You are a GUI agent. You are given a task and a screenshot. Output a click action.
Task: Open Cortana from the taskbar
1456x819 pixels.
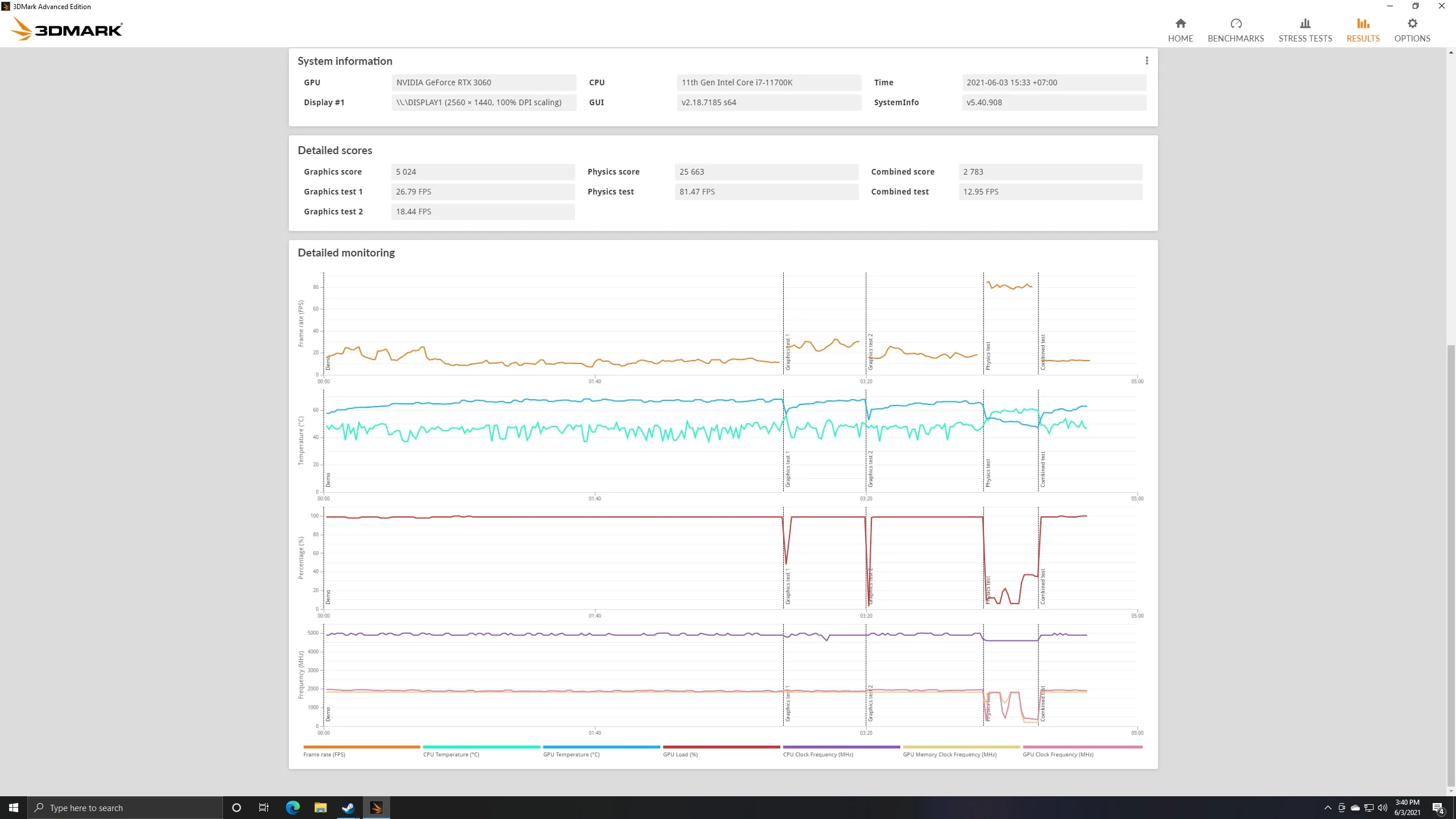pos(237,808)
